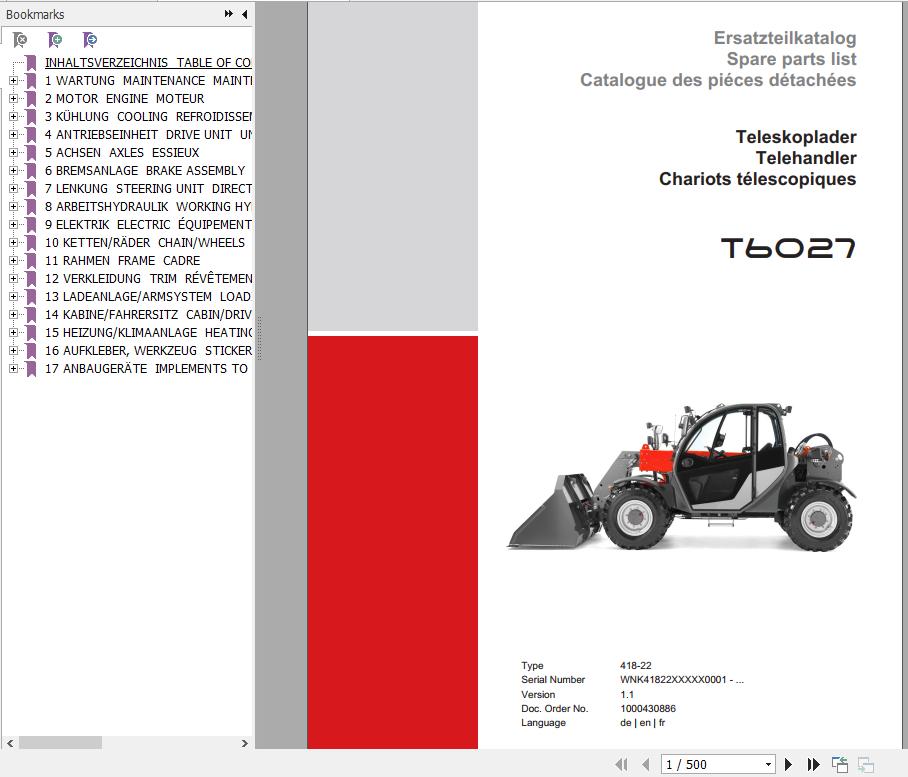Click the next view icon
This screenshot has height=777, width=908.
(x=866, y=764)
